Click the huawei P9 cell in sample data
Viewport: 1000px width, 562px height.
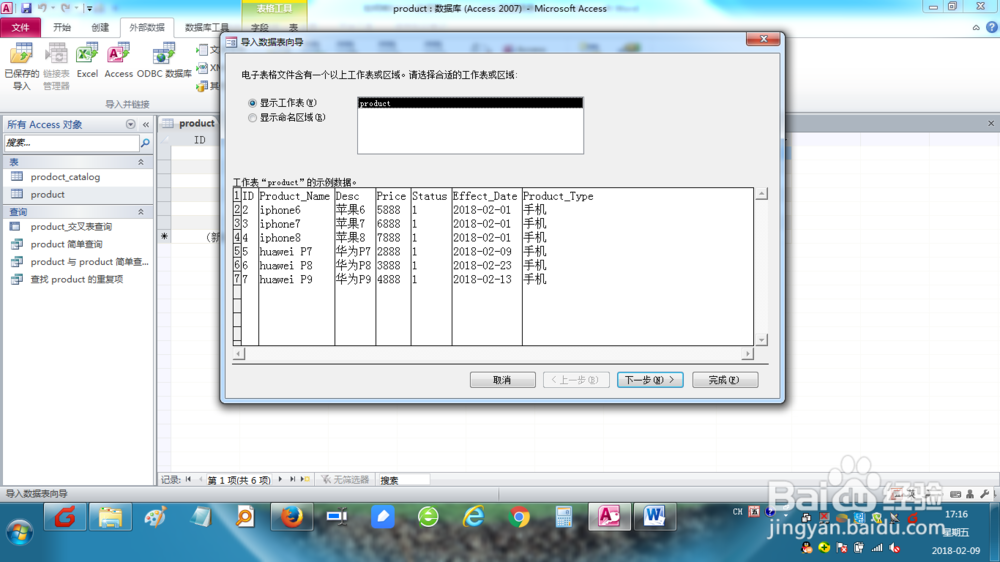pos(286,279)
